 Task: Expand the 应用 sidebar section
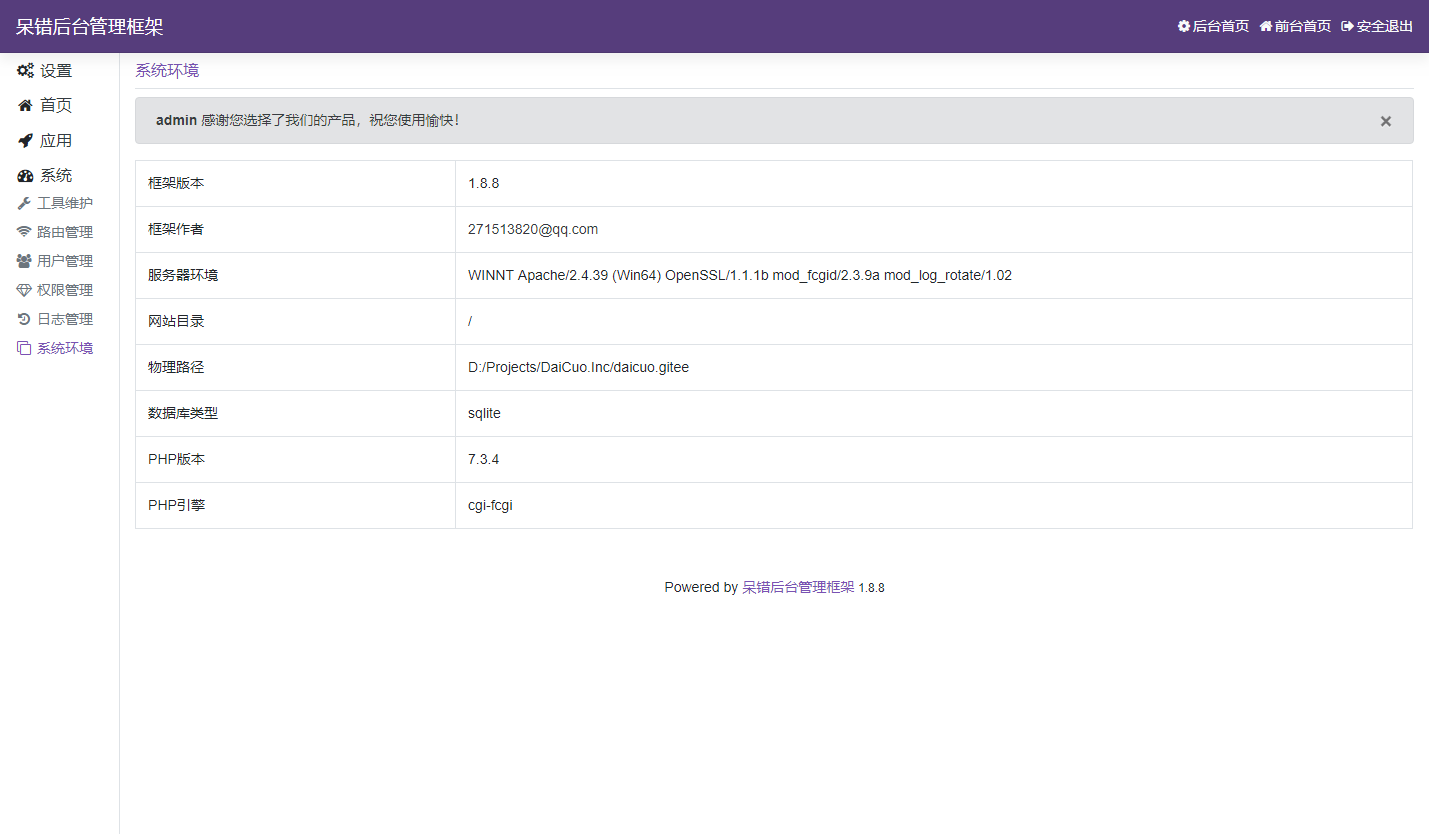(x=56, y=141)
